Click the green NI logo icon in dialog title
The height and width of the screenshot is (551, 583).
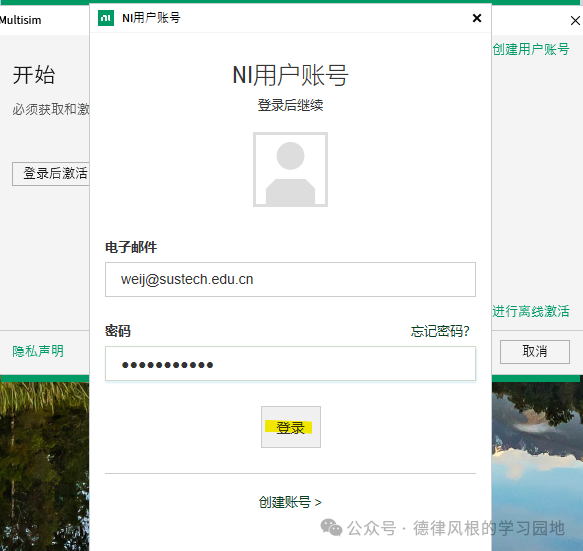pos(106,18)
